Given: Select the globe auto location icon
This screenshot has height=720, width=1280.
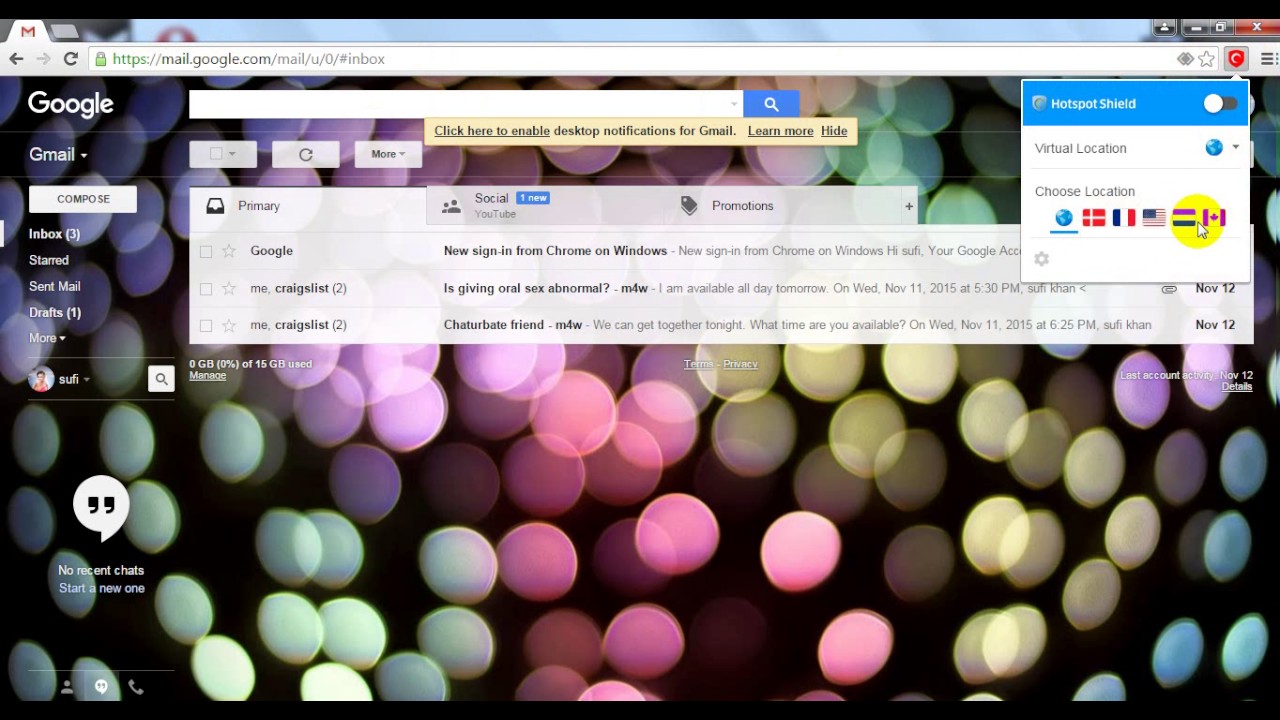Looking at the screenshot, I should (x=1064, y=217).
